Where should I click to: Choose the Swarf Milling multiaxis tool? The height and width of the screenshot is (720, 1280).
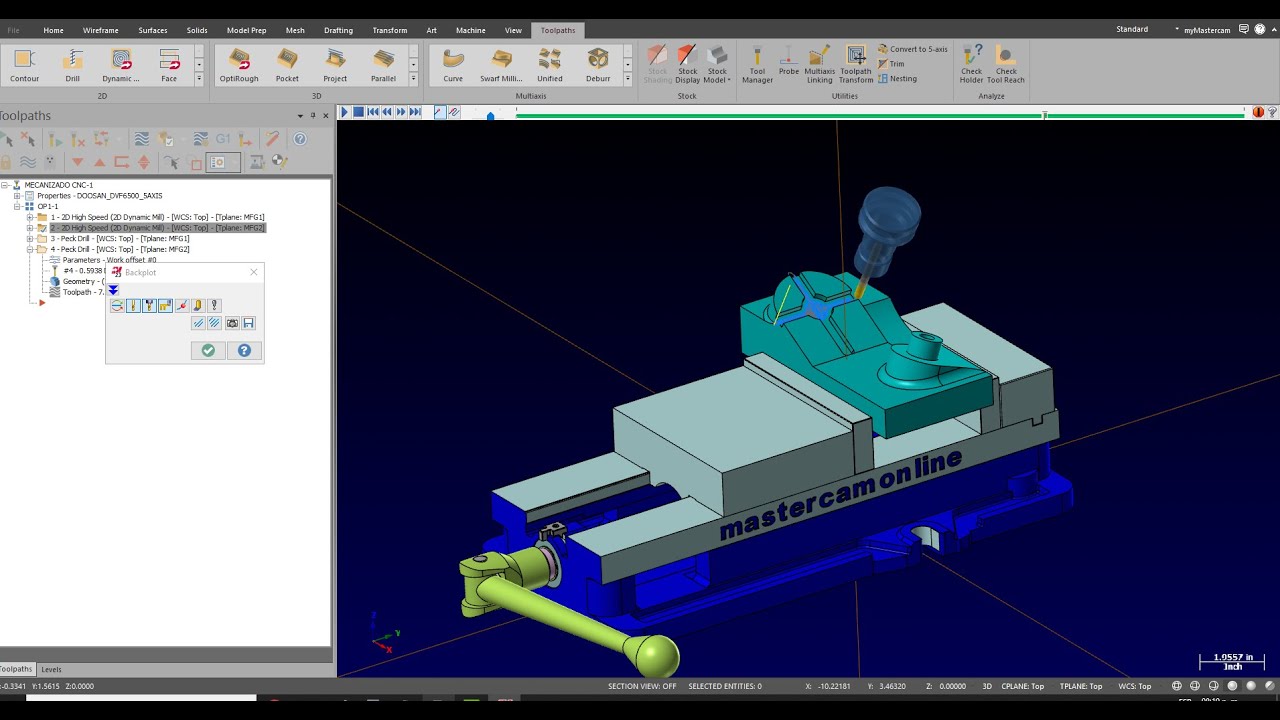501,65
